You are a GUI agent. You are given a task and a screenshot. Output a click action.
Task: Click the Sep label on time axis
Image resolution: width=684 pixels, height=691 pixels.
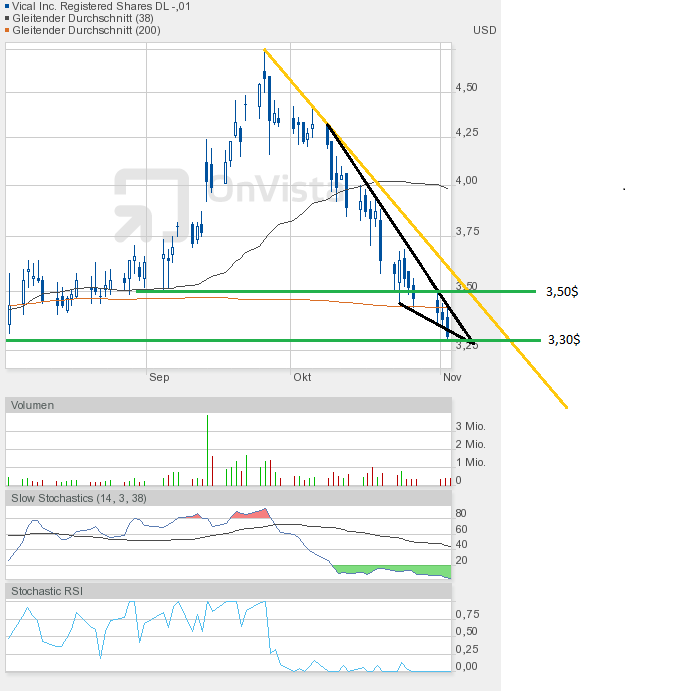(x=159, y=377)
